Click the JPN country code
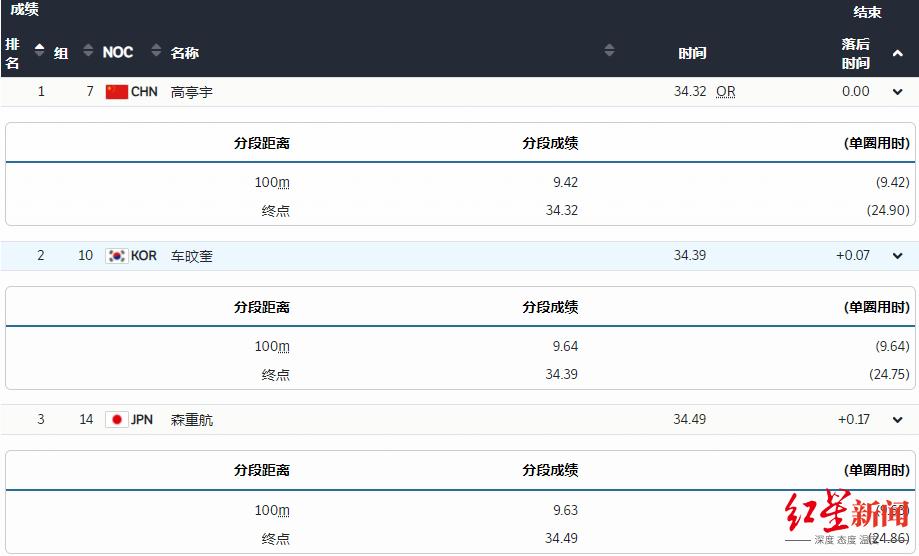 [x=142, y=419]
